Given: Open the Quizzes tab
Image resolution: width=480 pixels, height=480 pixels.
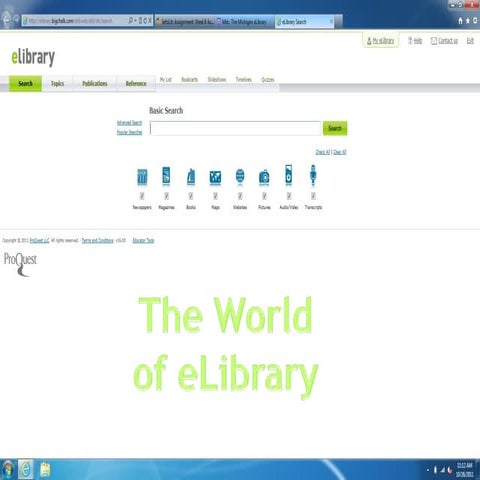Looking at the screenshot, I should tap(268, 80).
